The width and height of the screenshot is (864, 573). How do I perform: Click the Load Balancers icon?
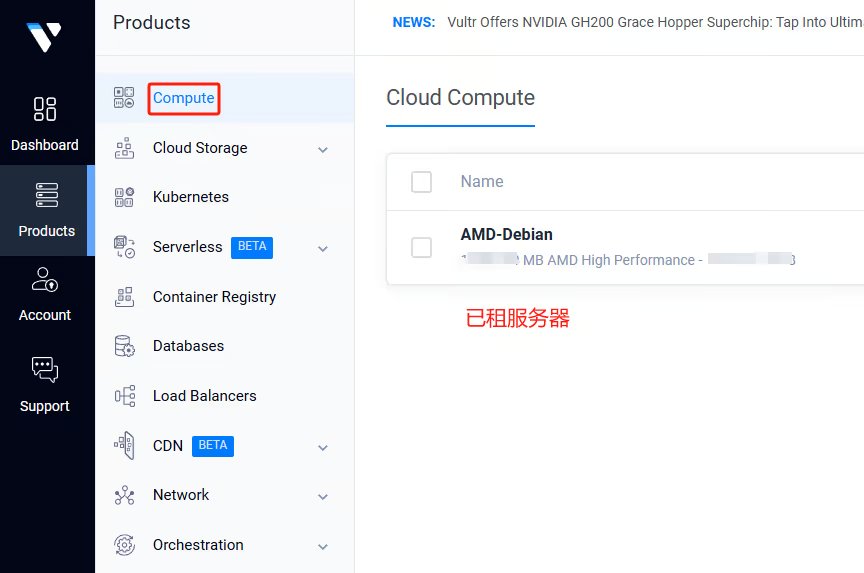(x=125, y=396)
